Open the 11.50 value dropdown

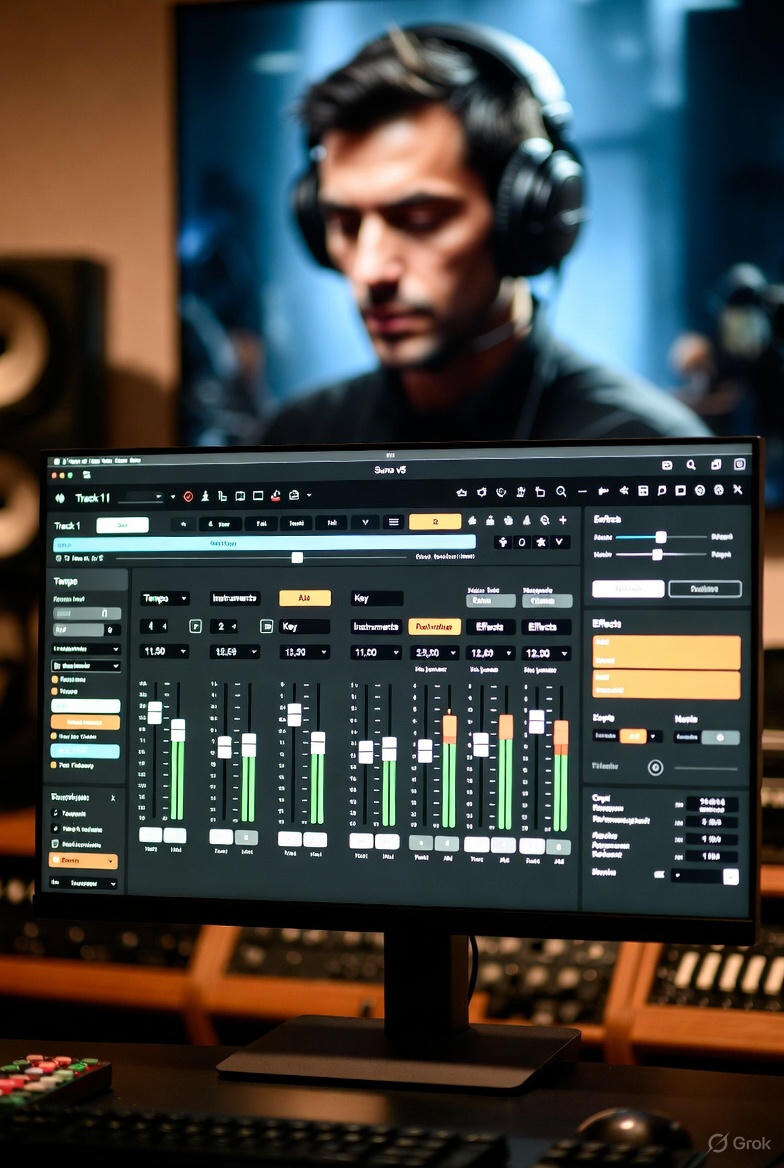tap(165, 652)
